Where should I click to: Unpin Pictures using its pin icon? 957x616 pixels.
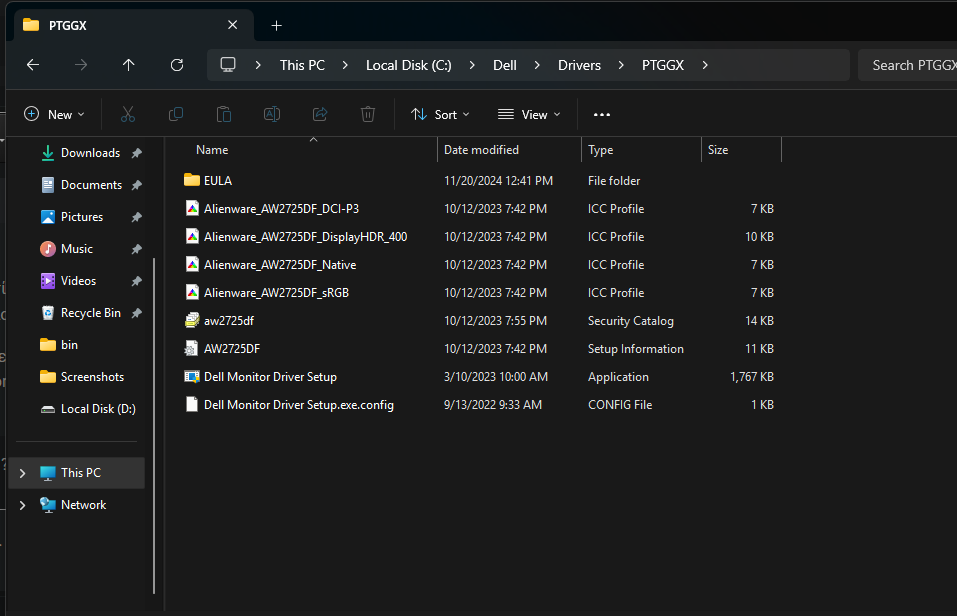[137, 217]
